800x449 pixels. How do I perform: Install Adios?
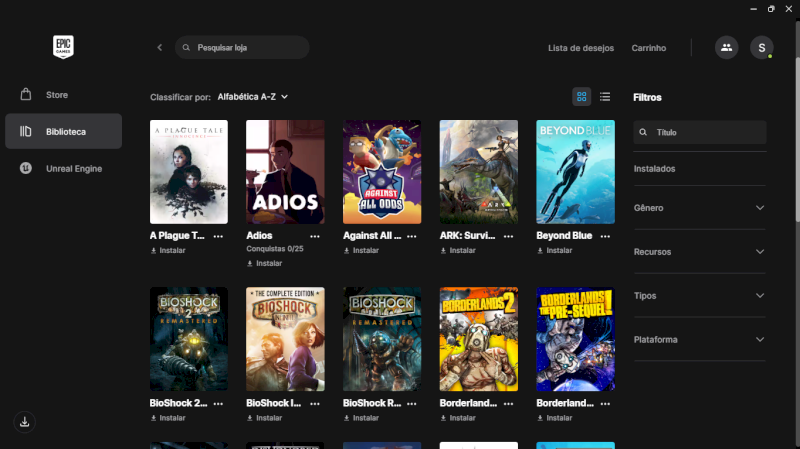click(x=264, y=263)
